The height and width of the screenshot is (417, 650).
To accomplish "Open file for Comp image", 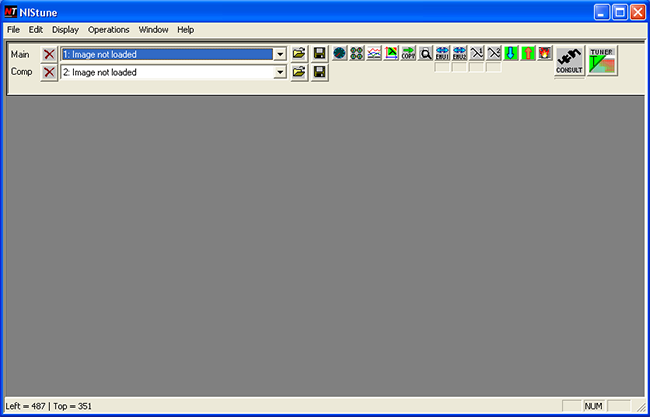I will [299, 72].
